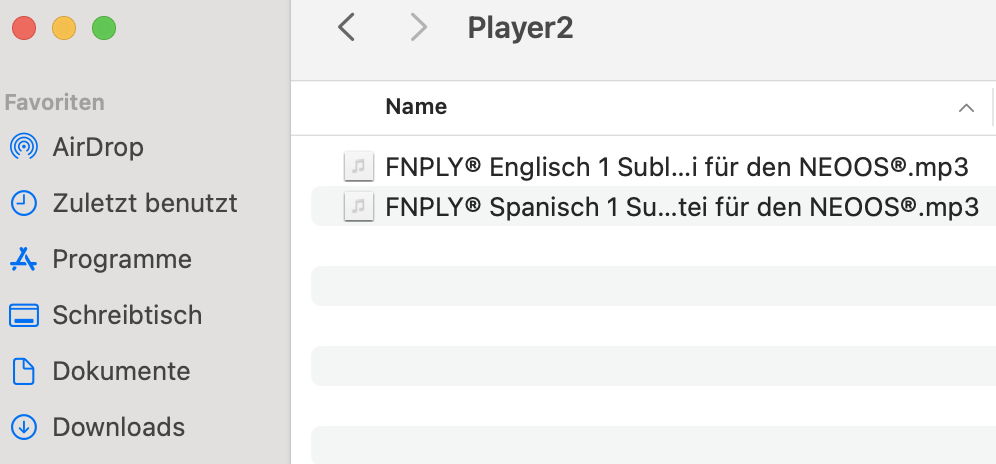Click the Programme app-store icon

click(24, 259)
